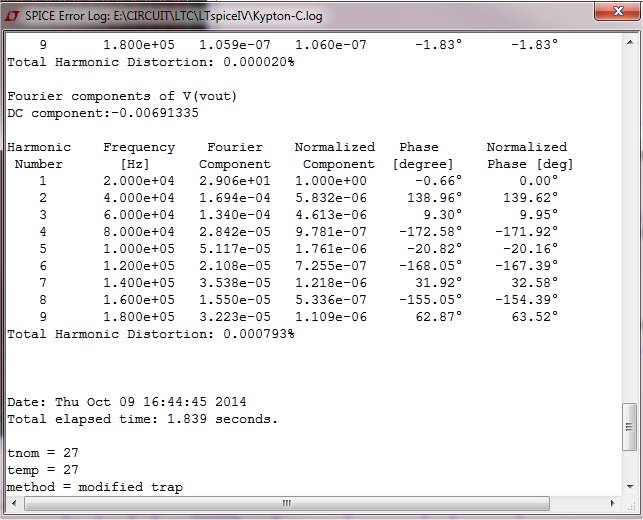
Task: Click normalized component 5.336e-07
Action: coord(331,300)
